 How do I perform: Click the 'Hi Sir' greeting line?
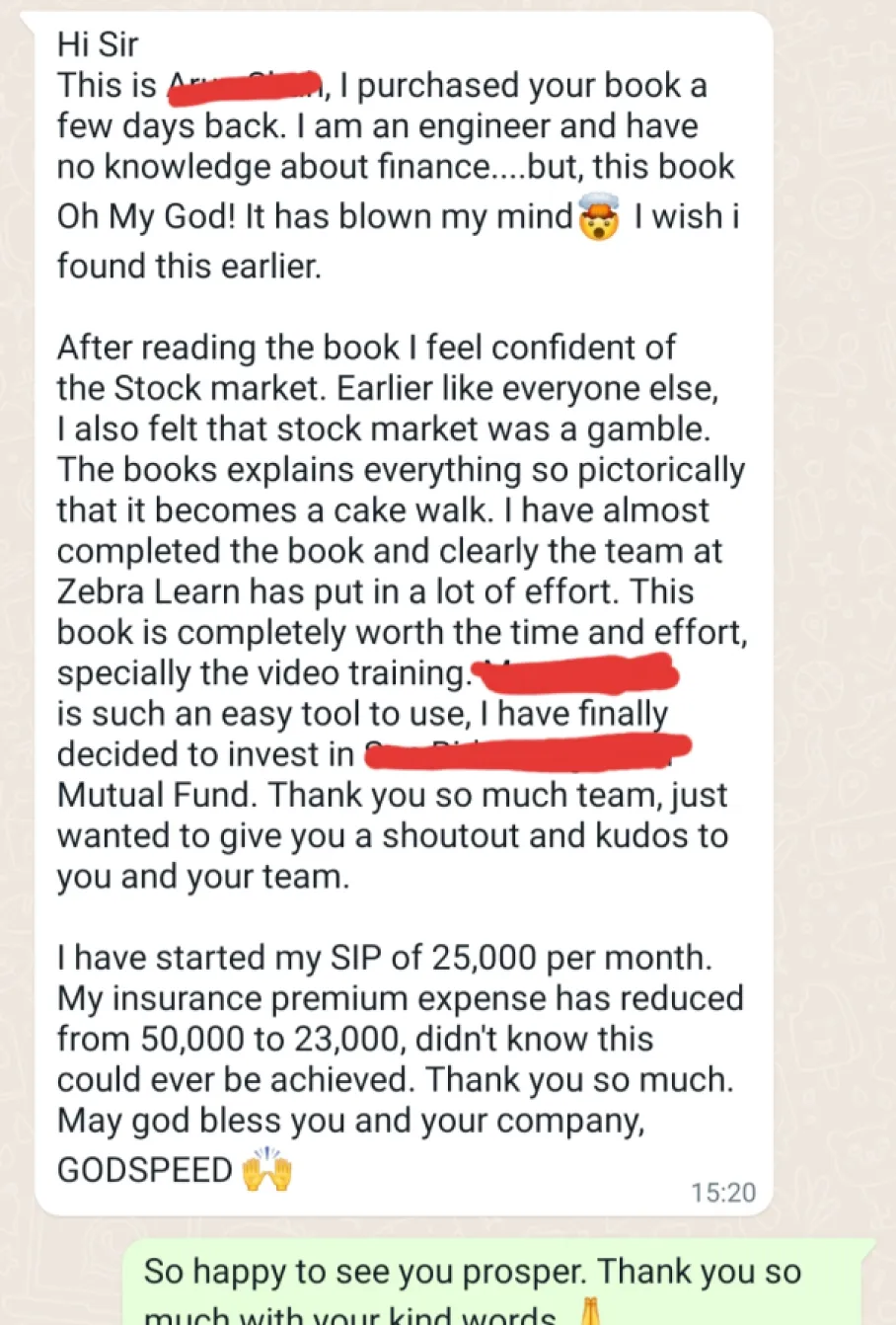[98, 44]
